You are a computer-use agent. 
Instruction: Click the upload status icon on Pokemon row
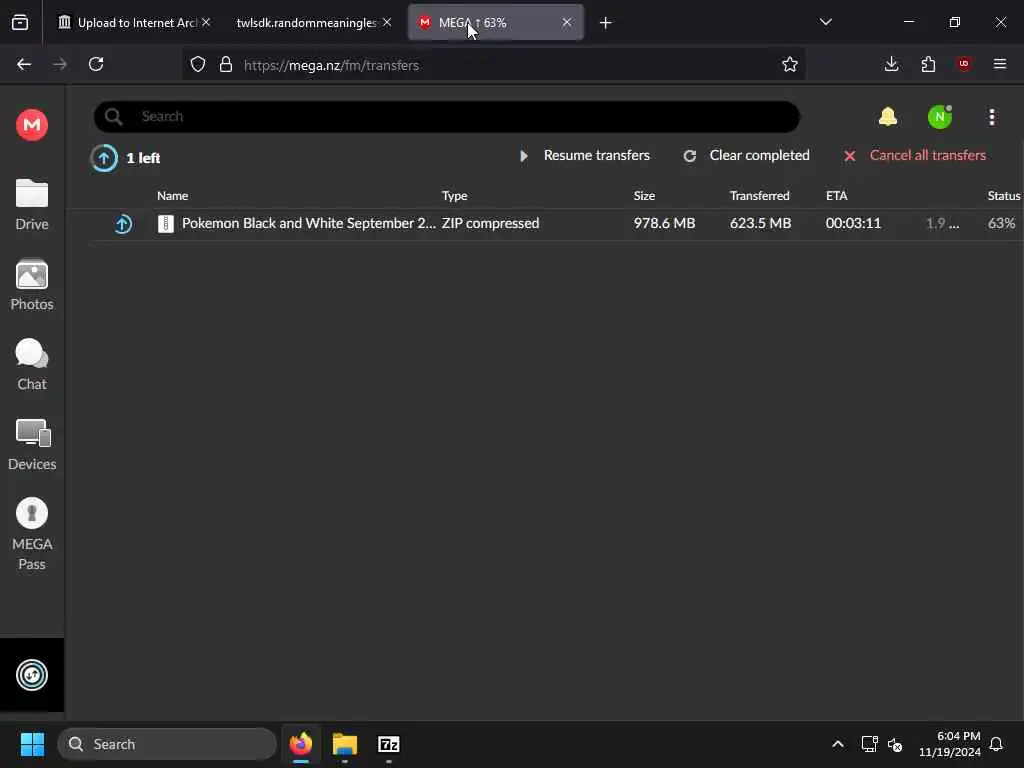pyautogui.click(x=123, y=224)
